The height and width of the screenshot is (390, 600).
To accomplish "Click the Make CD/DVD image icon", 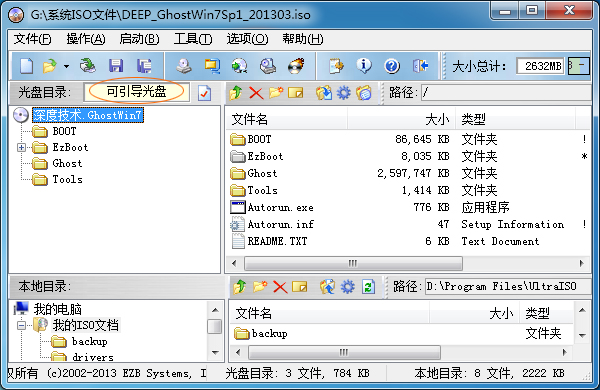I will [184, 66].
